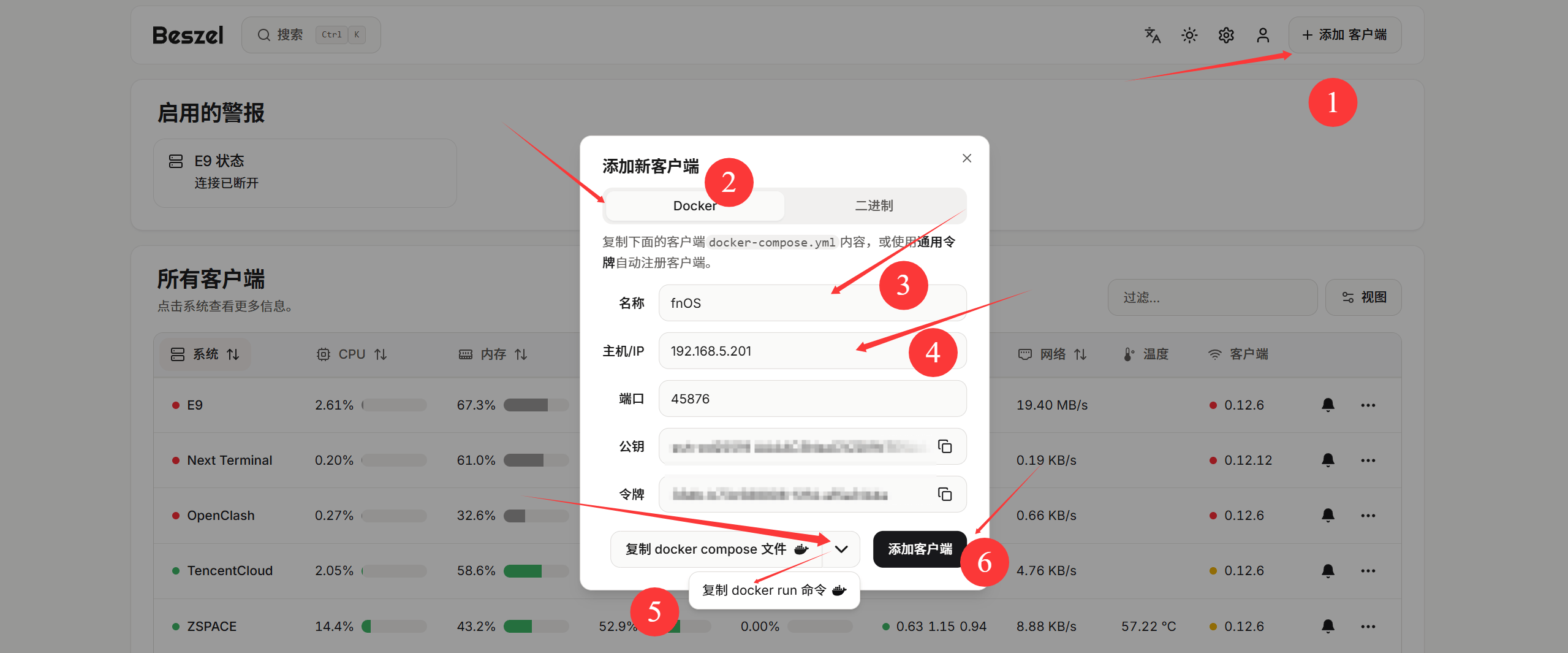Switch to the Docker tab
Viewport: 1568px width, 653px height.
point(694,206)
